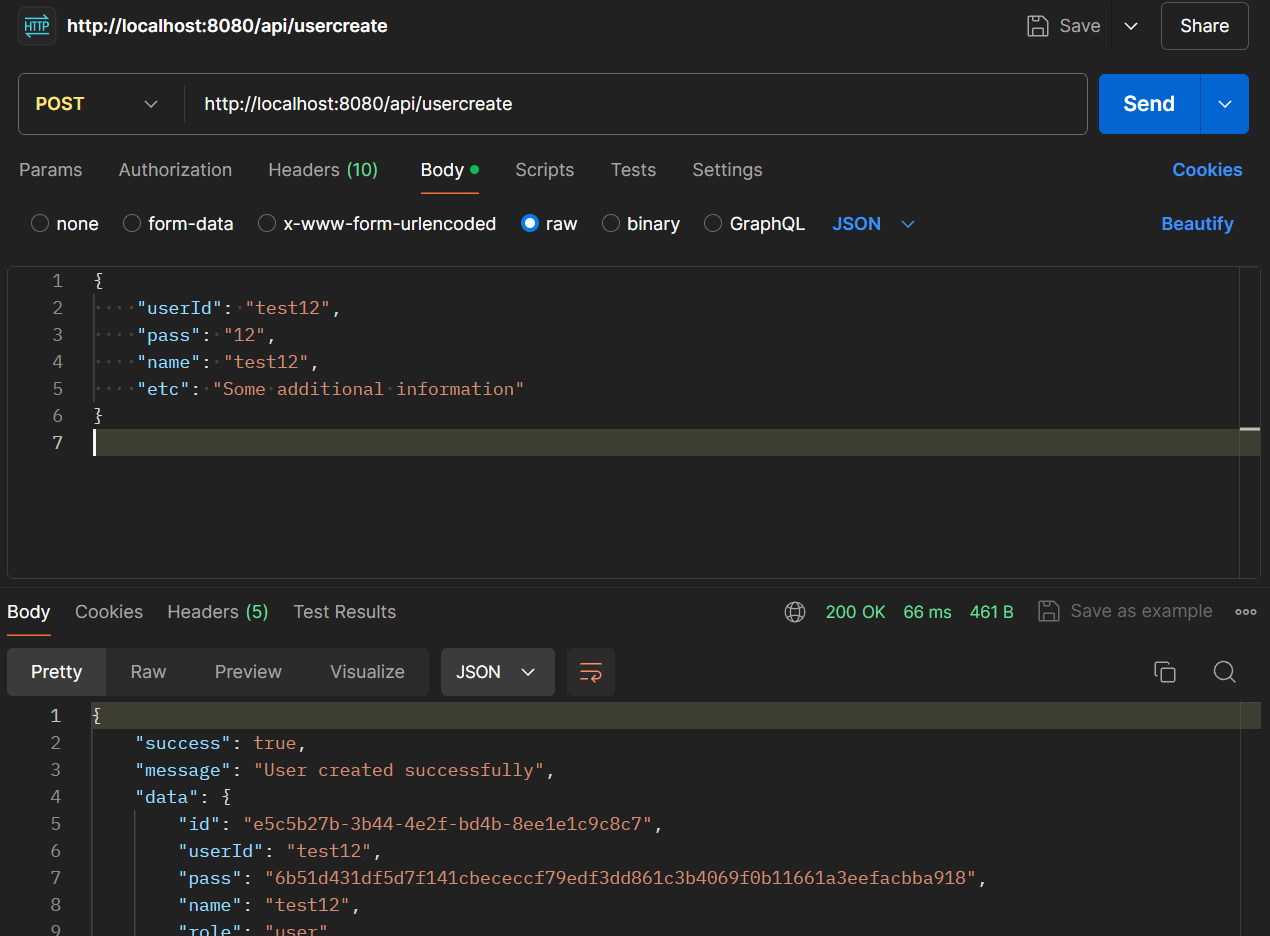Click the 200 OK status
The height and width of the screenshot is (936, 1270).
tap(856, 612)
